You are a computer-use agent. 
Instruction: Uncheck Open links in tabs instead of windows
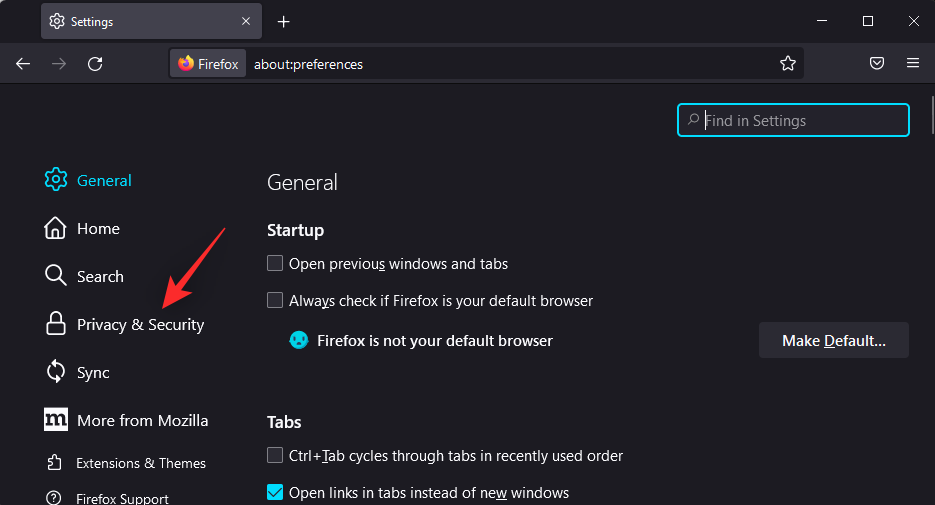point(275,492)
